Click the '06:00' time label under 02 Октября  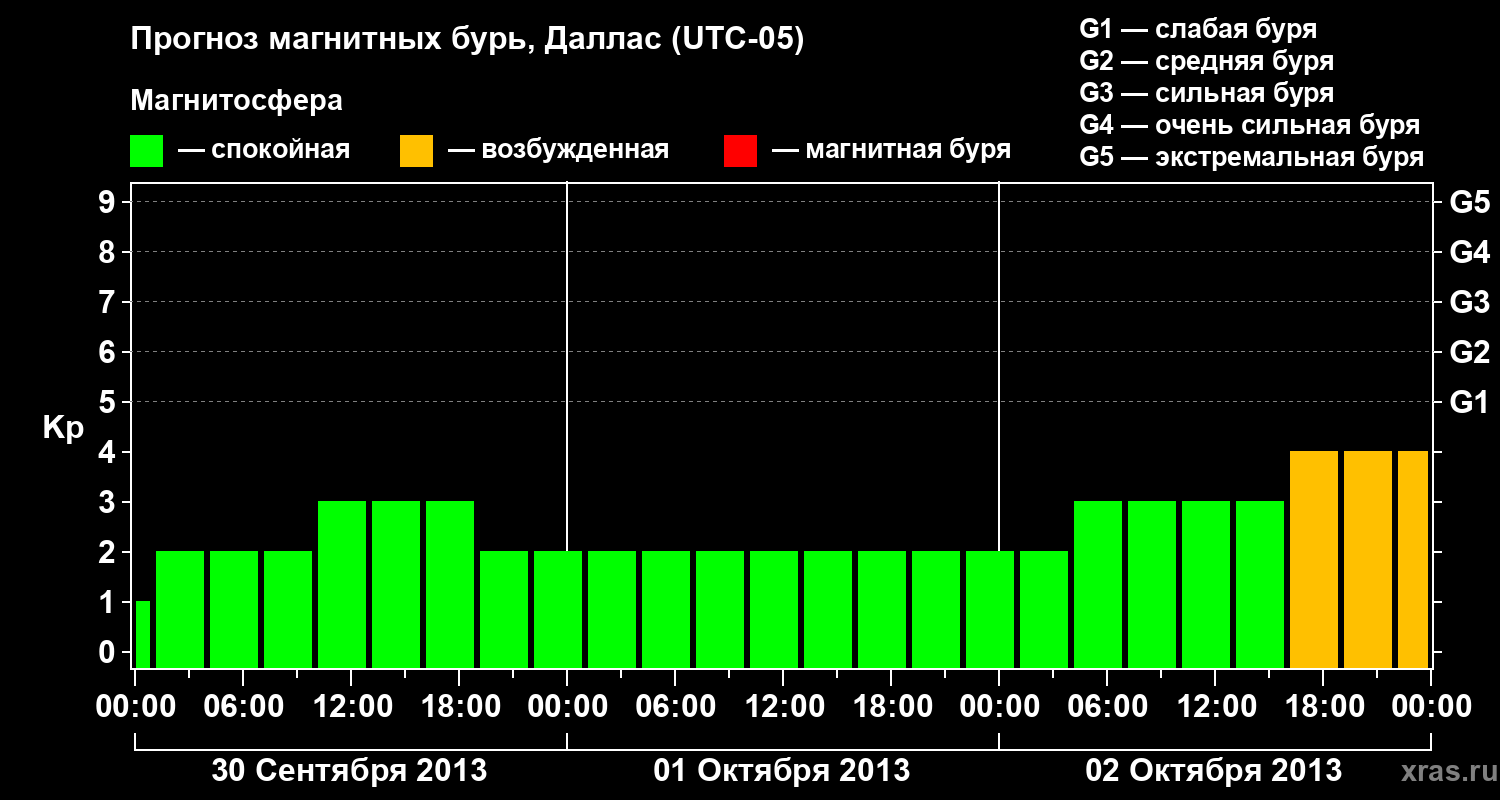[1107, 706]
